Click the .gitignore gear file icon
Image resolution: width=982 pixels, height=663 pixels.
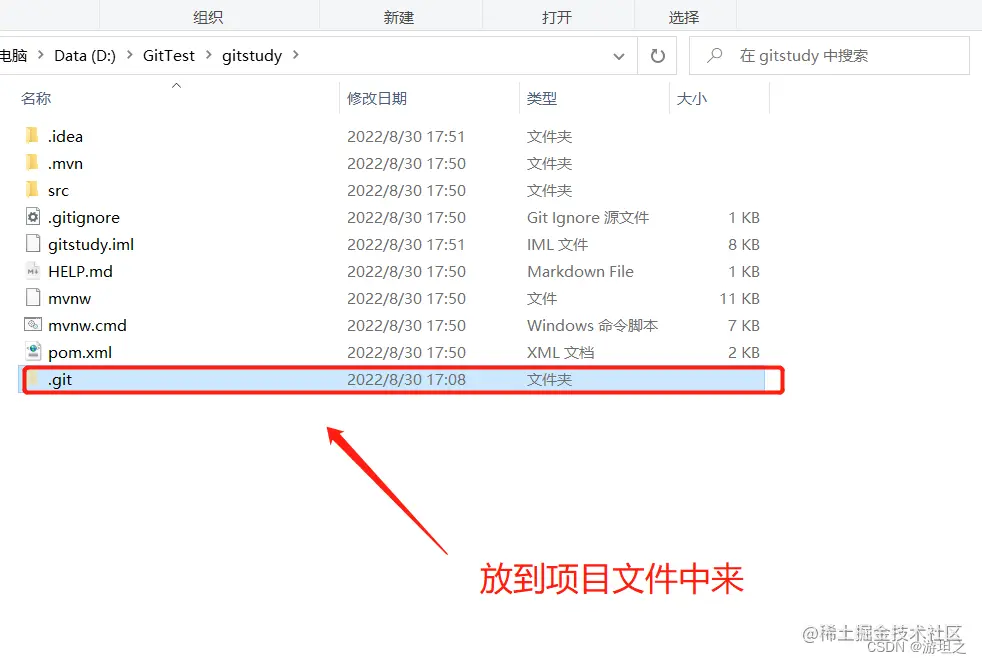[33, 217]
